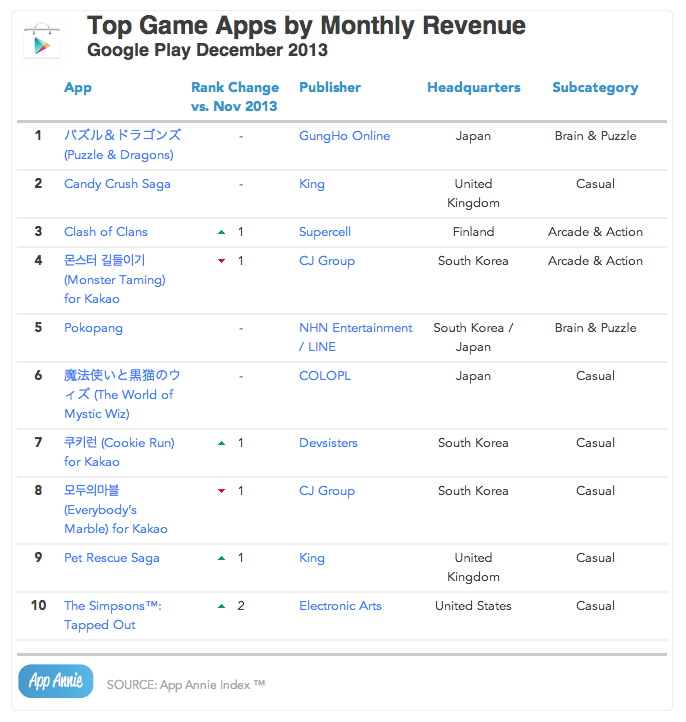Click red down arrow for Everybody's Marble
686x722 pixels.
click(221, 491)
